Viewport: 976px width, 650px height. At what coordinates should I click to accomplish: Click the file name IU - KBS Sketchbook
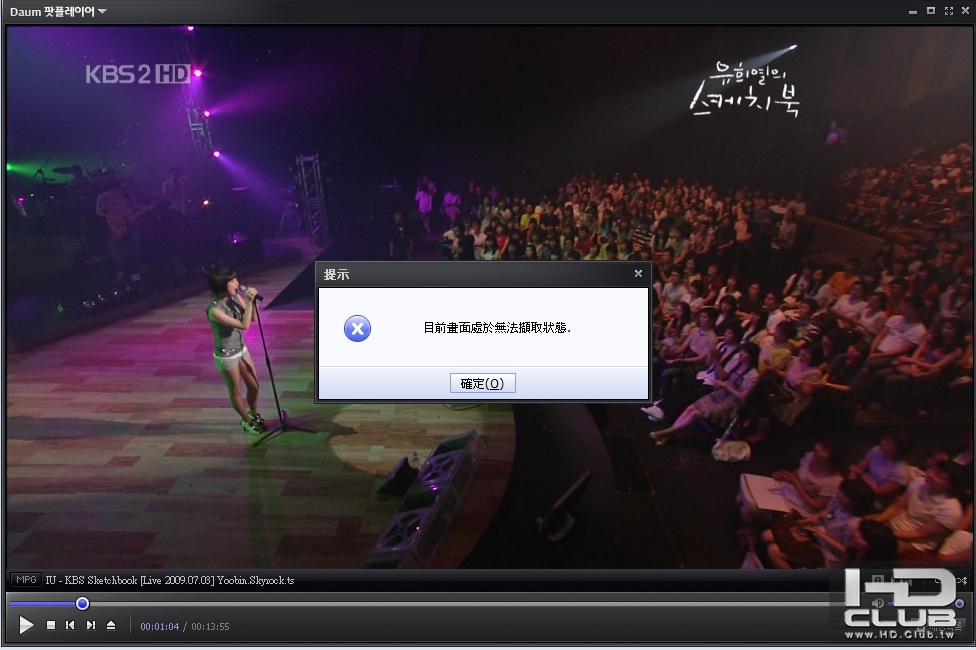(x=170, y=580)
